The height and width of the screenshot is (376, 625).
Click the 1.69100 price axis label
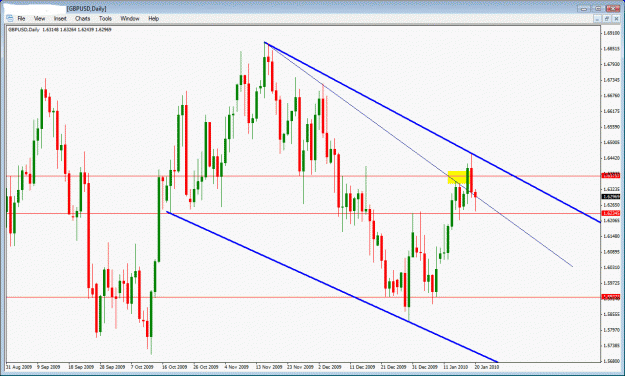(x=611, y=33)
